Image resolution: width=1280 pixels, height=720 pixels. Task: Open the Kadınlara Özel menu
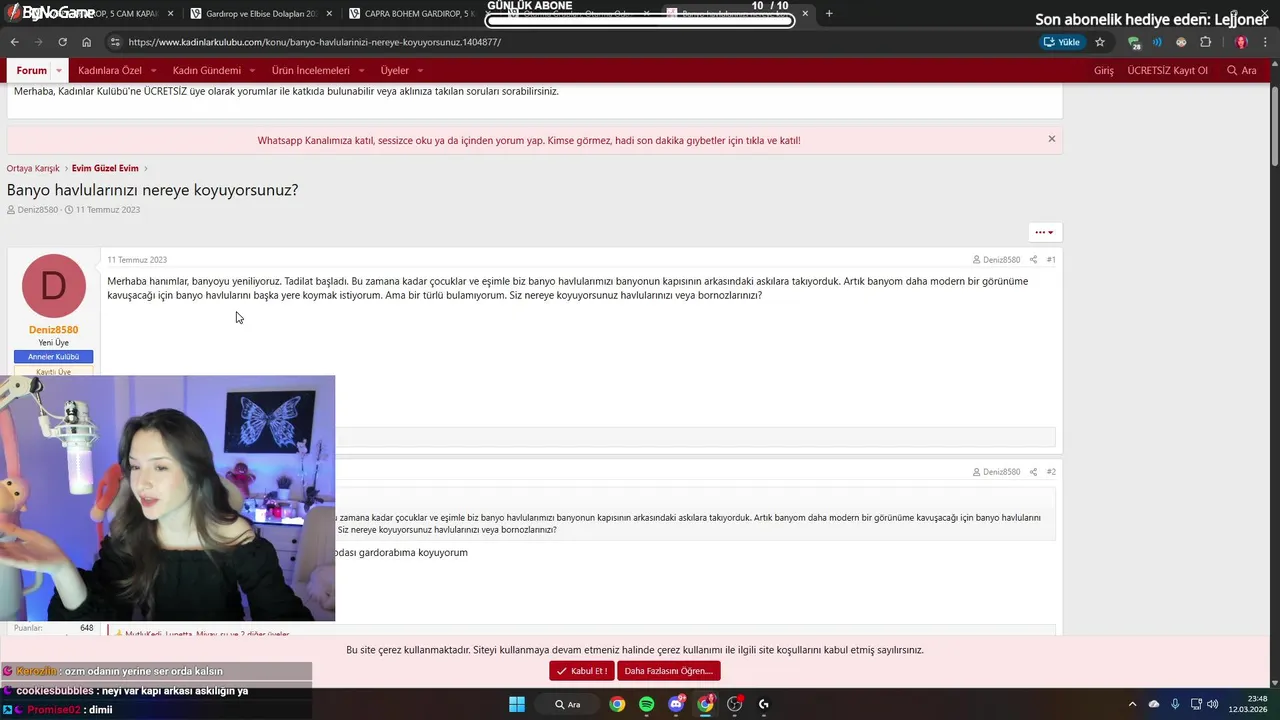pos(110,71)
